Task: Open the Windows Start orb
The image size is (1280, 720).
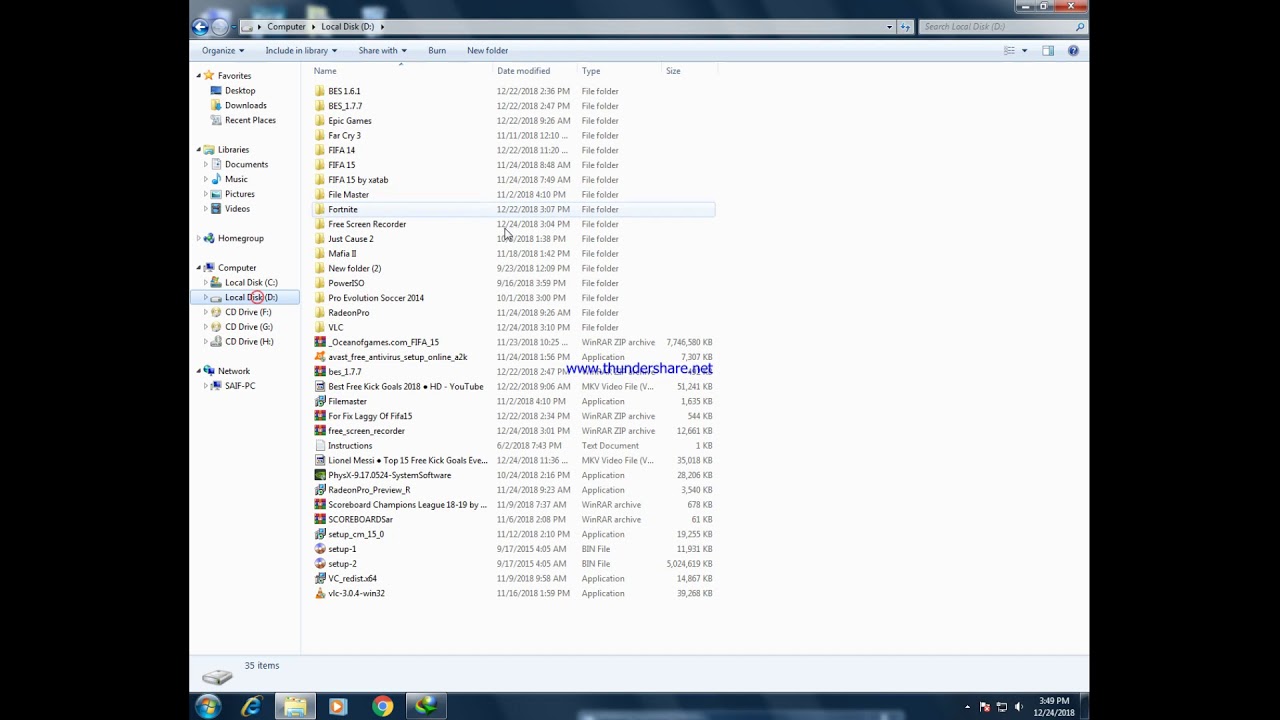Action: (x=208, y=706)
